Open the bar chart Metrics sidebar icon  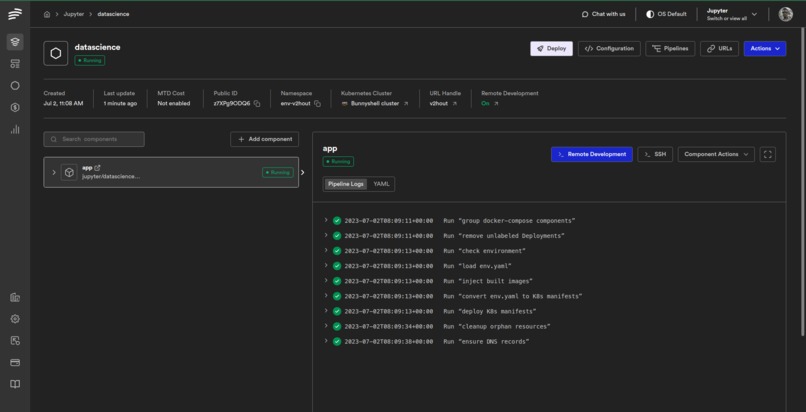pos(15,129)
